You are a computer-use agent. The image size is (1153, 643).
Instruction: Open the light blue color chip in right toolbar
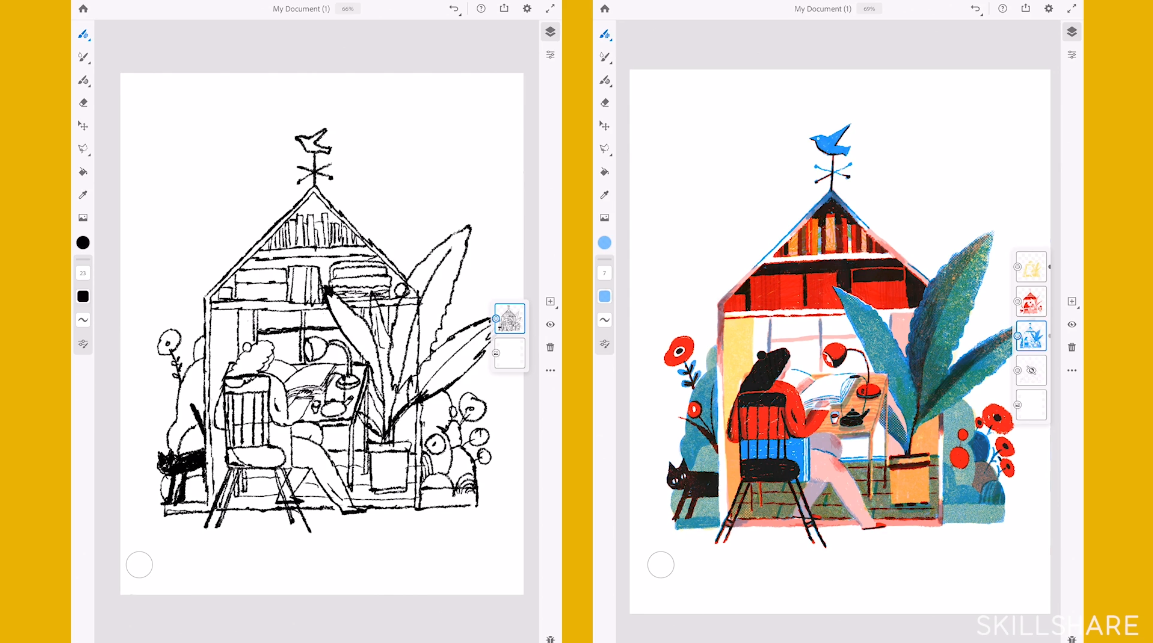tap(605, 297)
